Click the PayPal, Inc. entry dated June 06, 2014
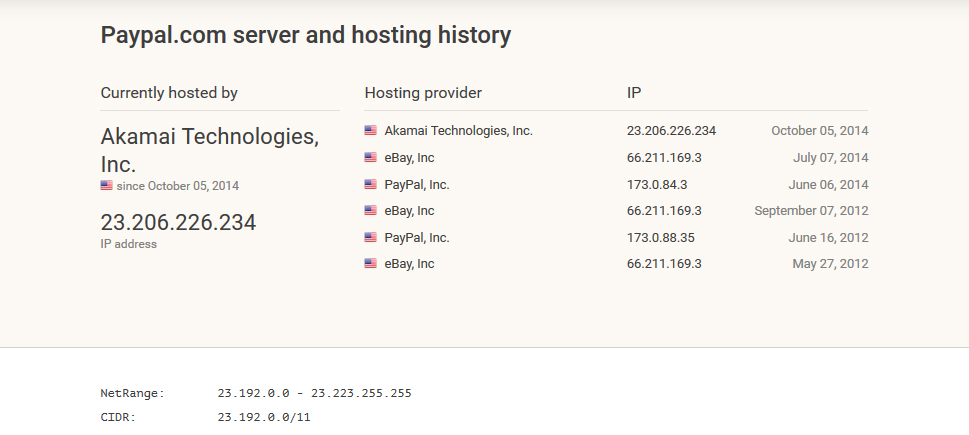The height and width of the screenshot is (435, 969). point(417,184)
